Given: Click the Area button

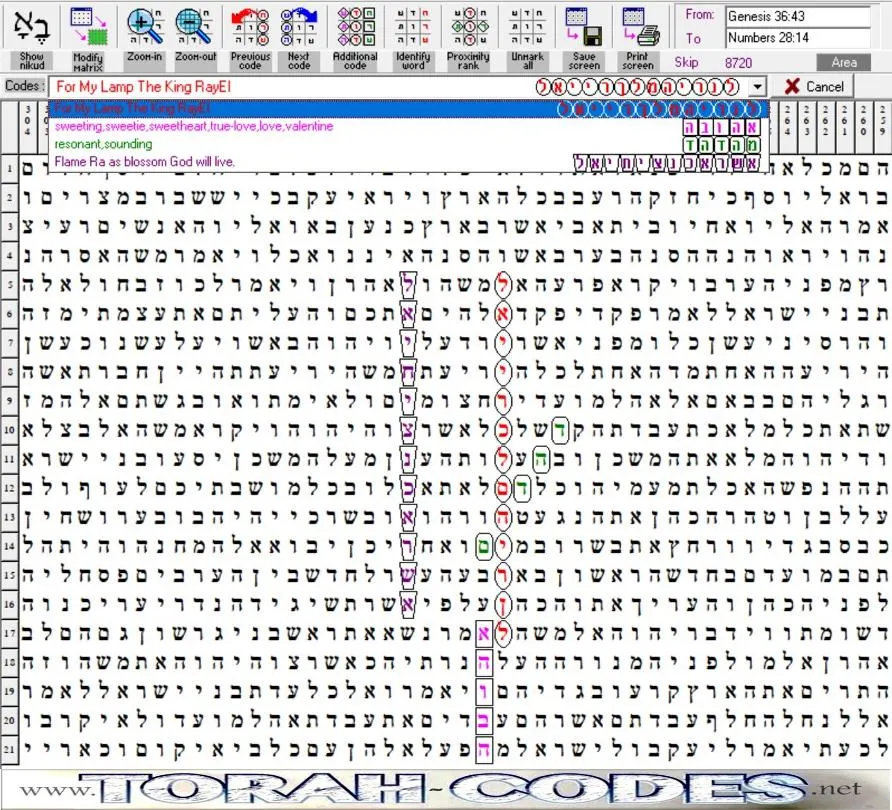Looking at the screenshot, I should (x=844, y=62).
